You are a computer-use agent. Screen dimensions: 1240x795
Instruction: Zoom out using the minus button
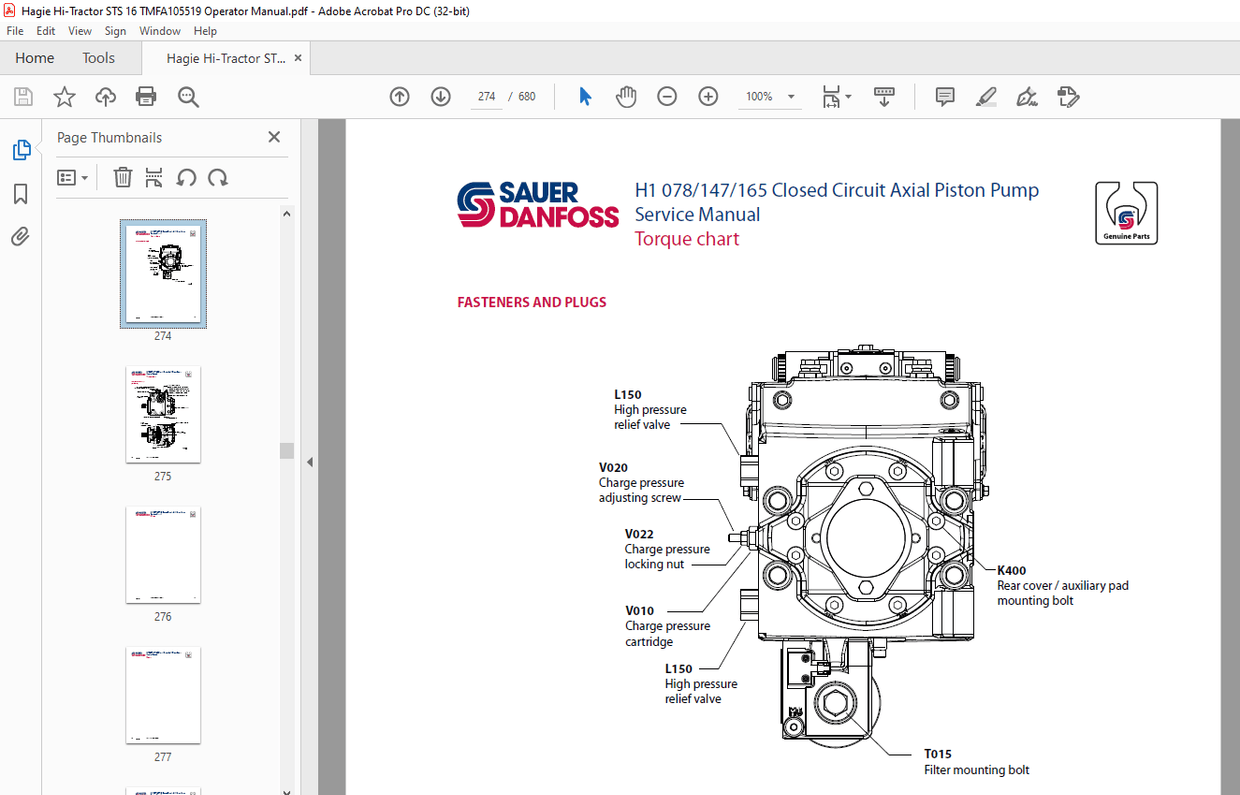[667, 96]
